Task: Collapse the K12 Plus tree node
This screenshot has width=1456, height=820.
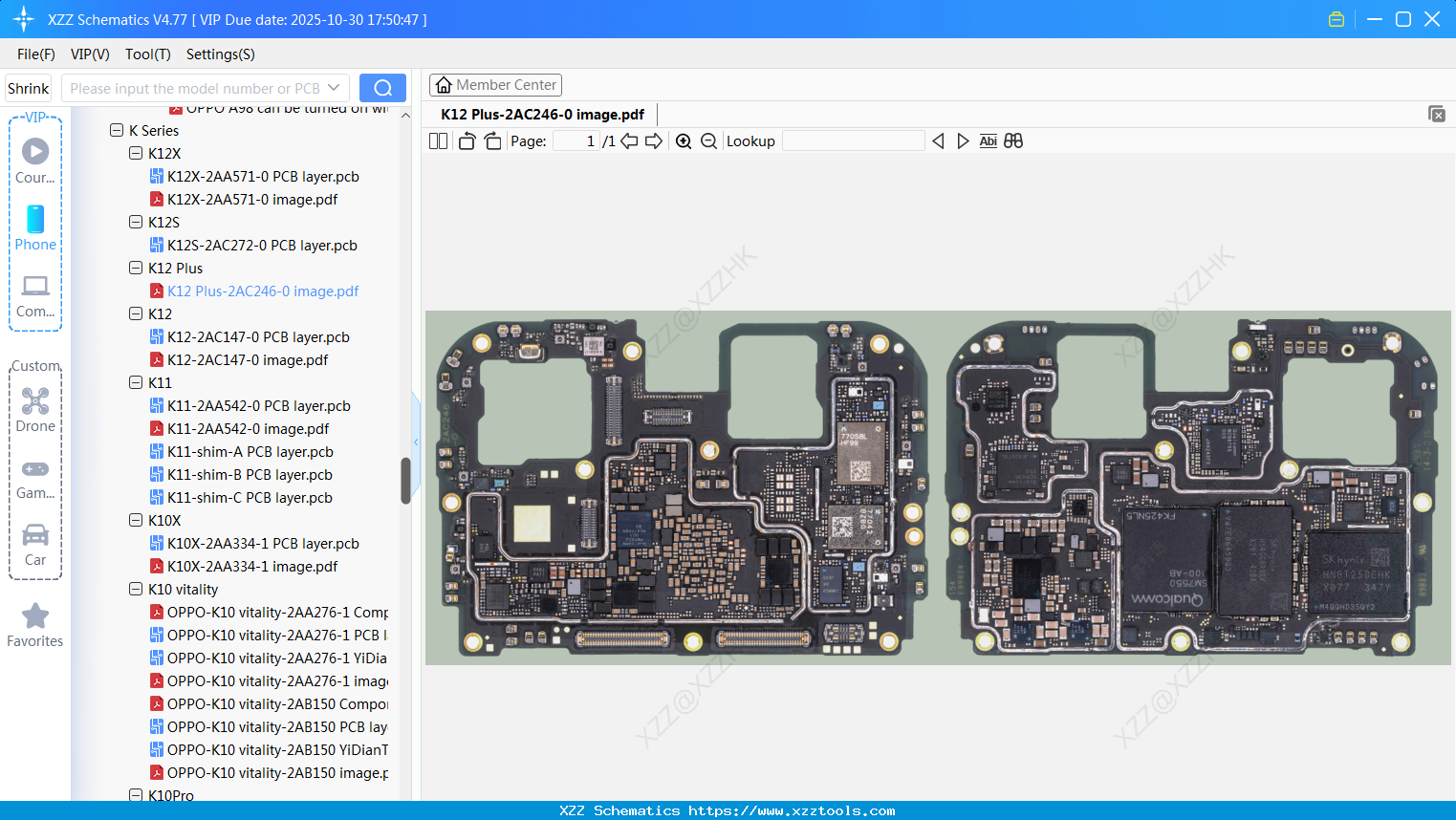Action: (x=136, y=268)
